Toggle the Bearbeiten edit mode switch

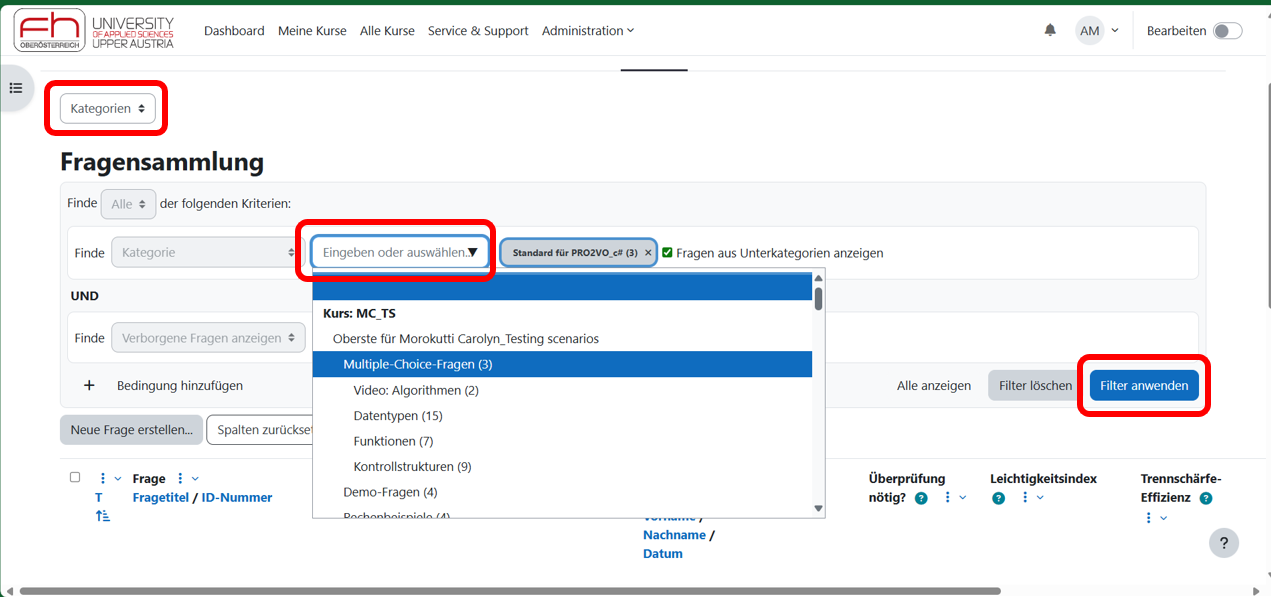point(1227,31)
